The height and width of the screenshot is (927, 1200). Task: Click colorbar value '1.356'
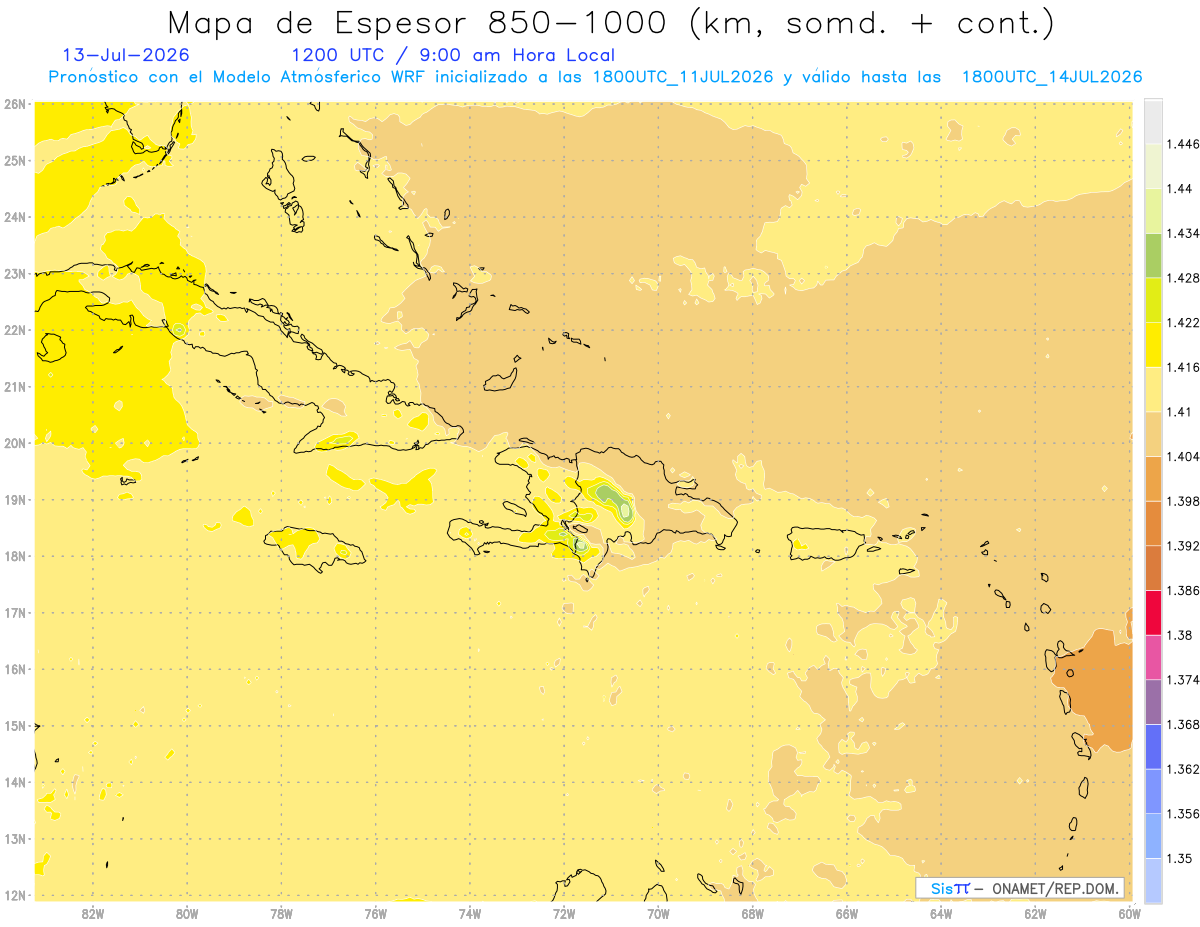[1183, 814]
